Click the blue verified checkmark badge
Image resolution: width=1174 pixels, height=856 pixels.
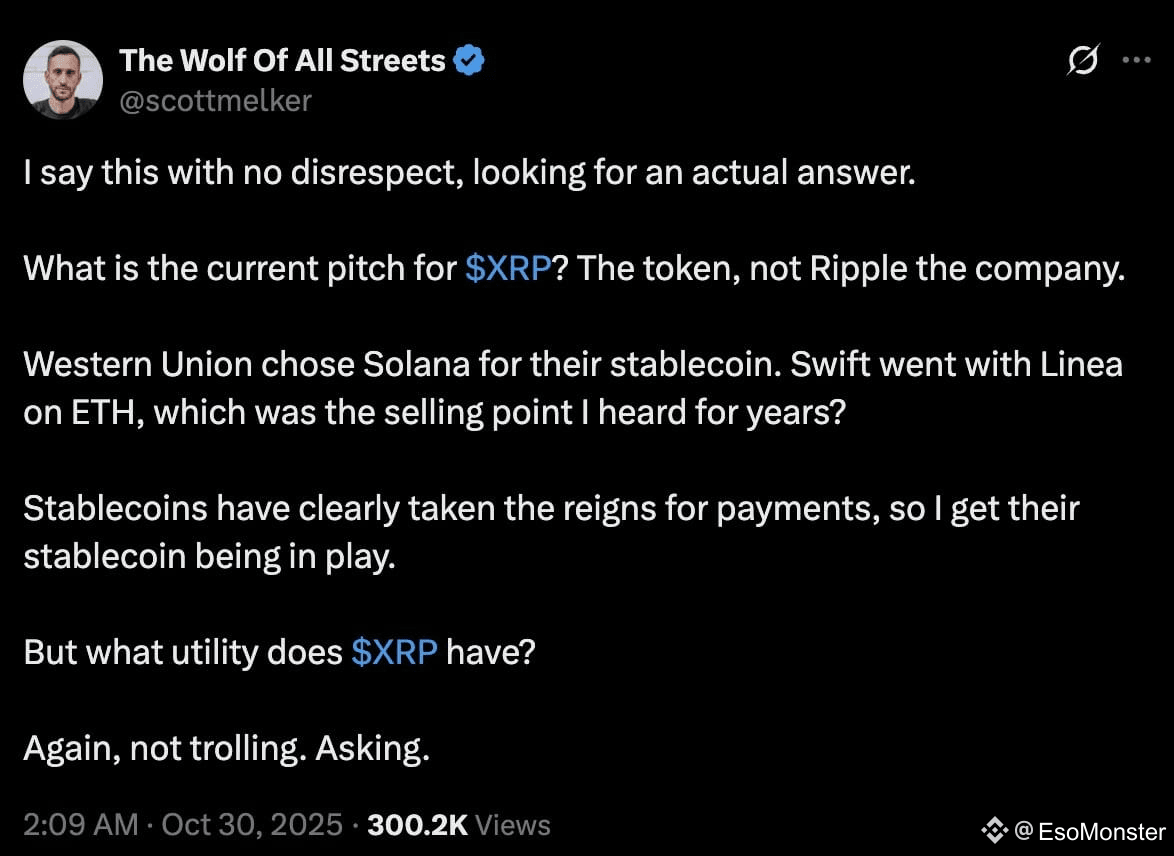(469, 60)
